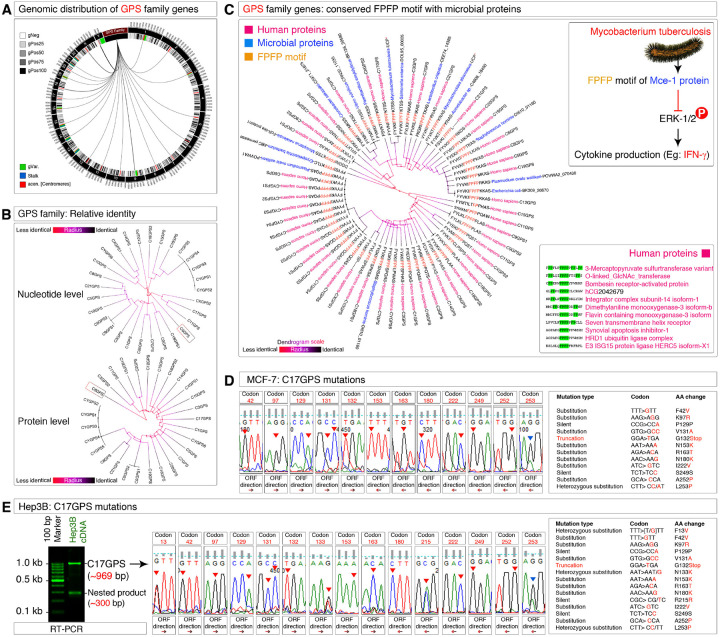Click 'Cytokine production (Eg: IFN-γ)' text
Viewport: 720px width, 637px height.
(x=641, y=155)
